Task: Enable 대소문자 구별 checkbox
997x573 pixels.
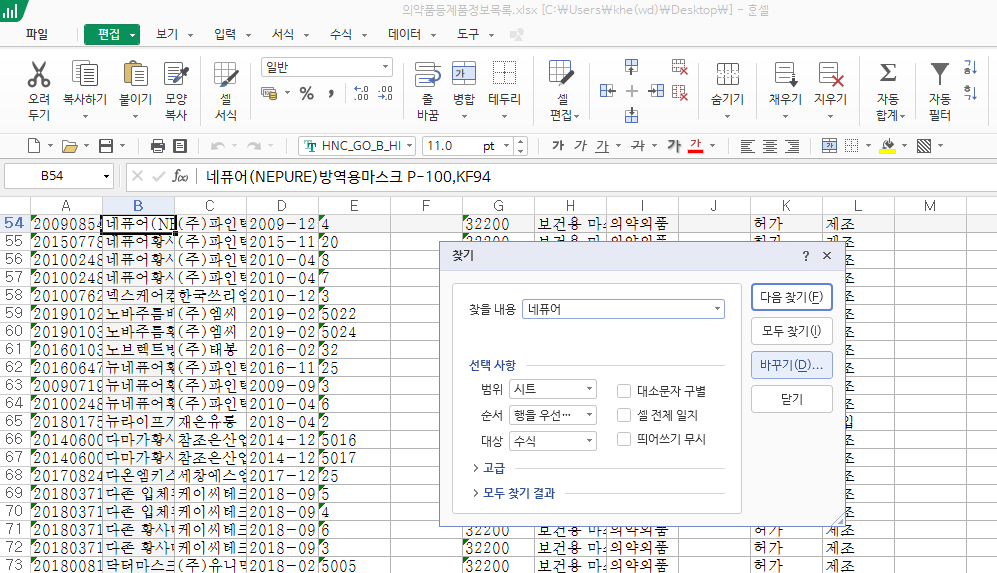Action: [x=624, y=391]
